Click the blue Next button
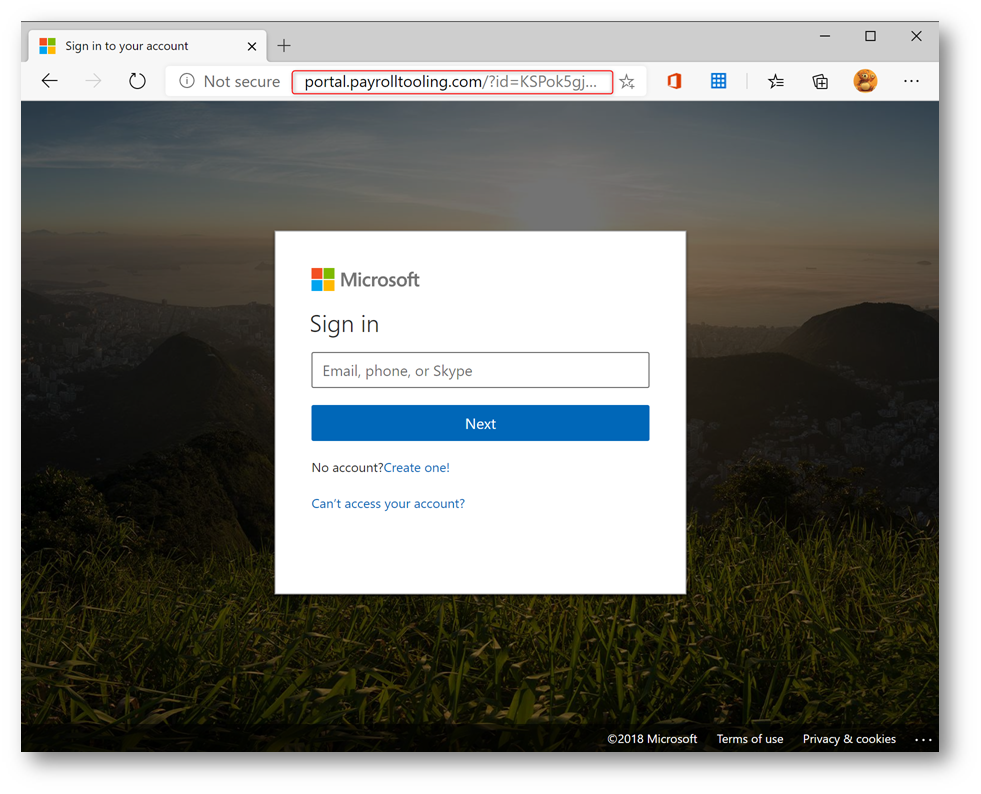Image resolution: width=981 pixels, height=794 pixels. (480, 423)
